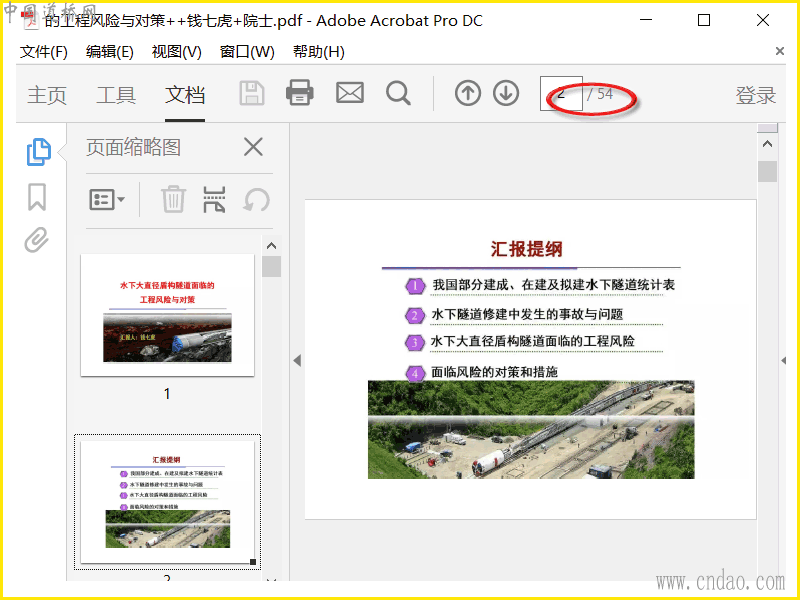
Task: Click outline item 水下隧道修建中发生的事故与问题
Action: pos(527,314)
